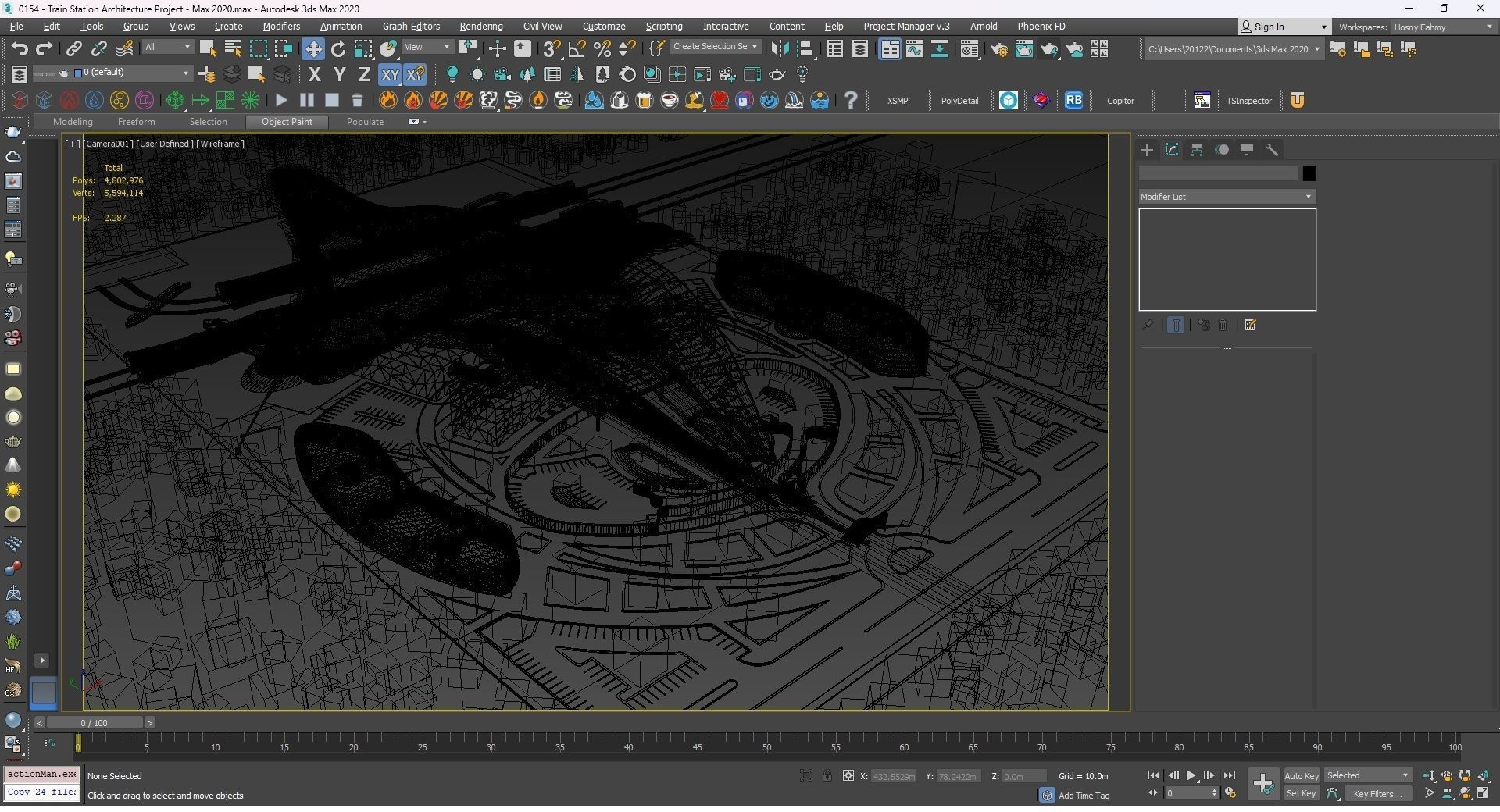
Task: Toggle Percent Snap on
Action: point(602,49)
